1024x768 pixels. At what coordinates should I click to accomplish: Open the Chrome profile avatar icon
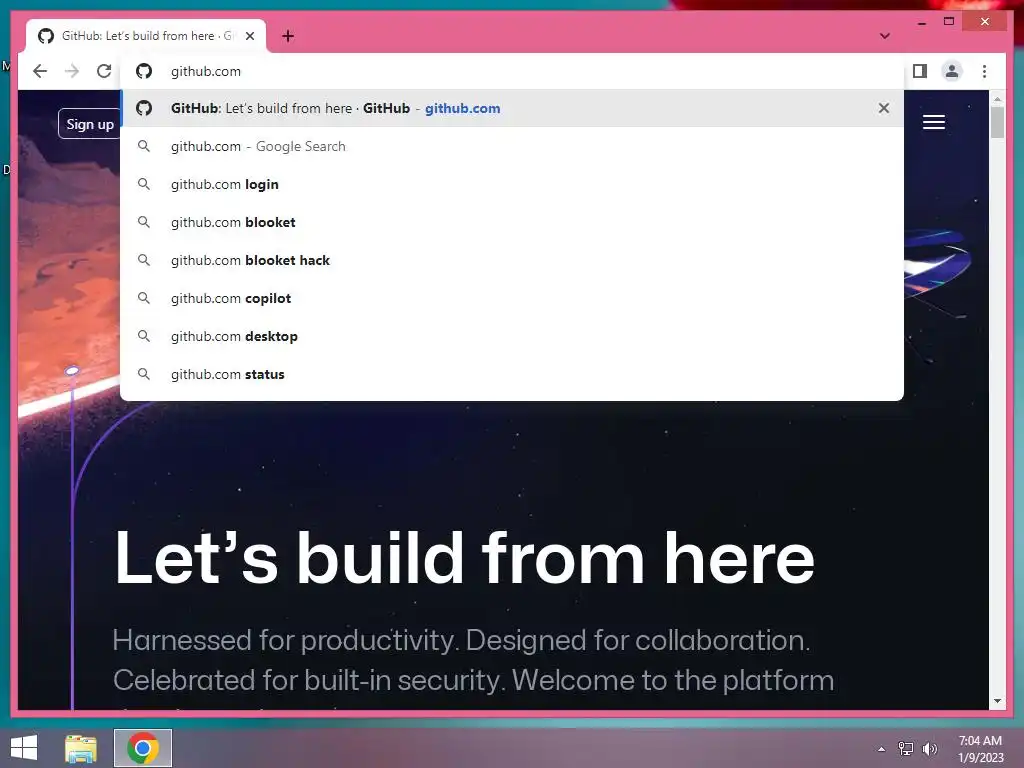click(952, 71)
